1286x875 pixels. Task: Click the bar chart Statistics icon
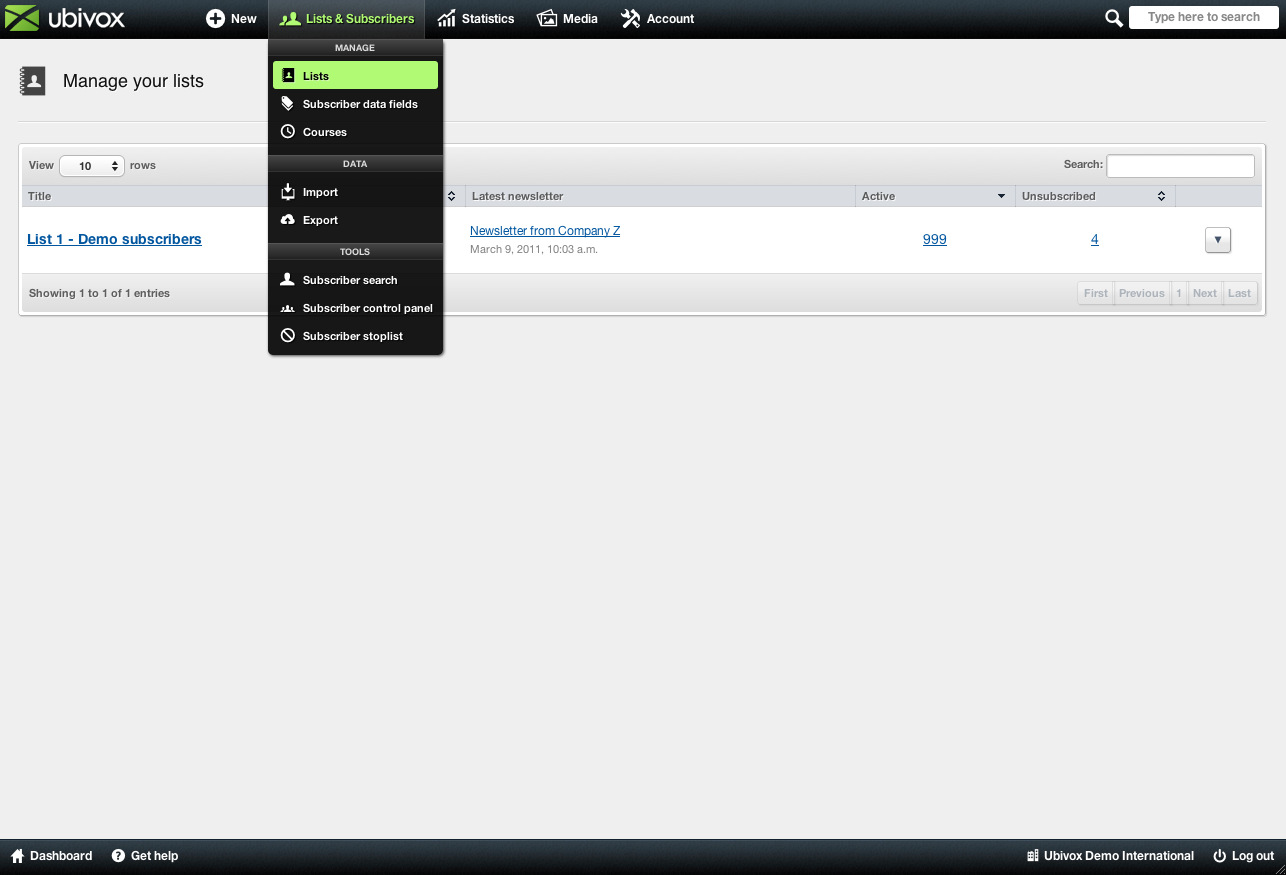tap(446, 19)
